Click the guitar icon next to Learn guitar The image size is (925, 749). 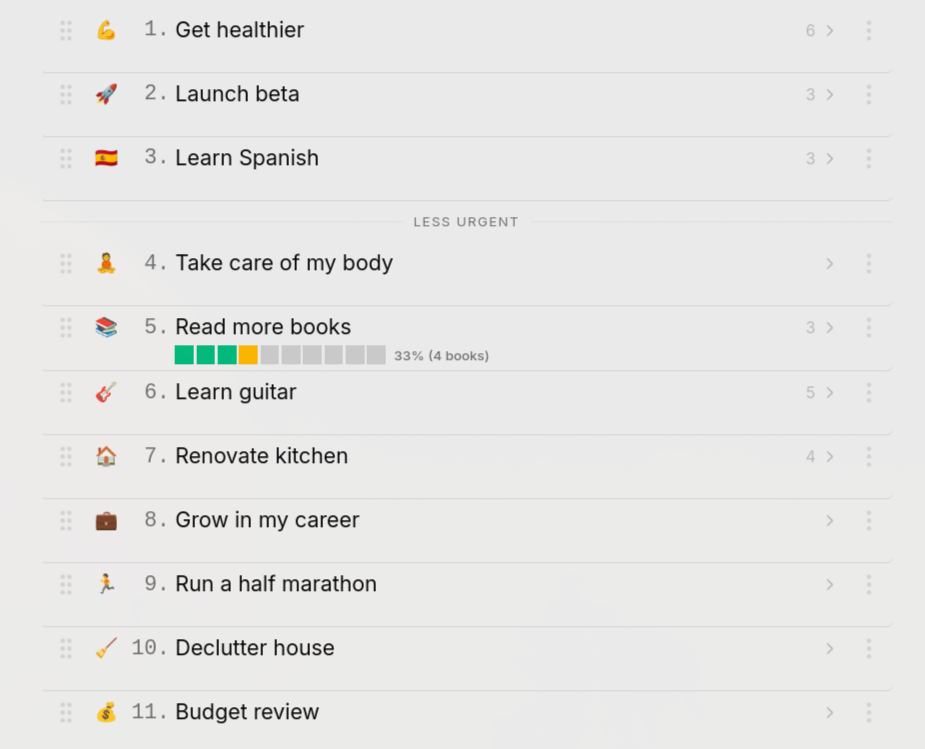(x=106, y=392)
